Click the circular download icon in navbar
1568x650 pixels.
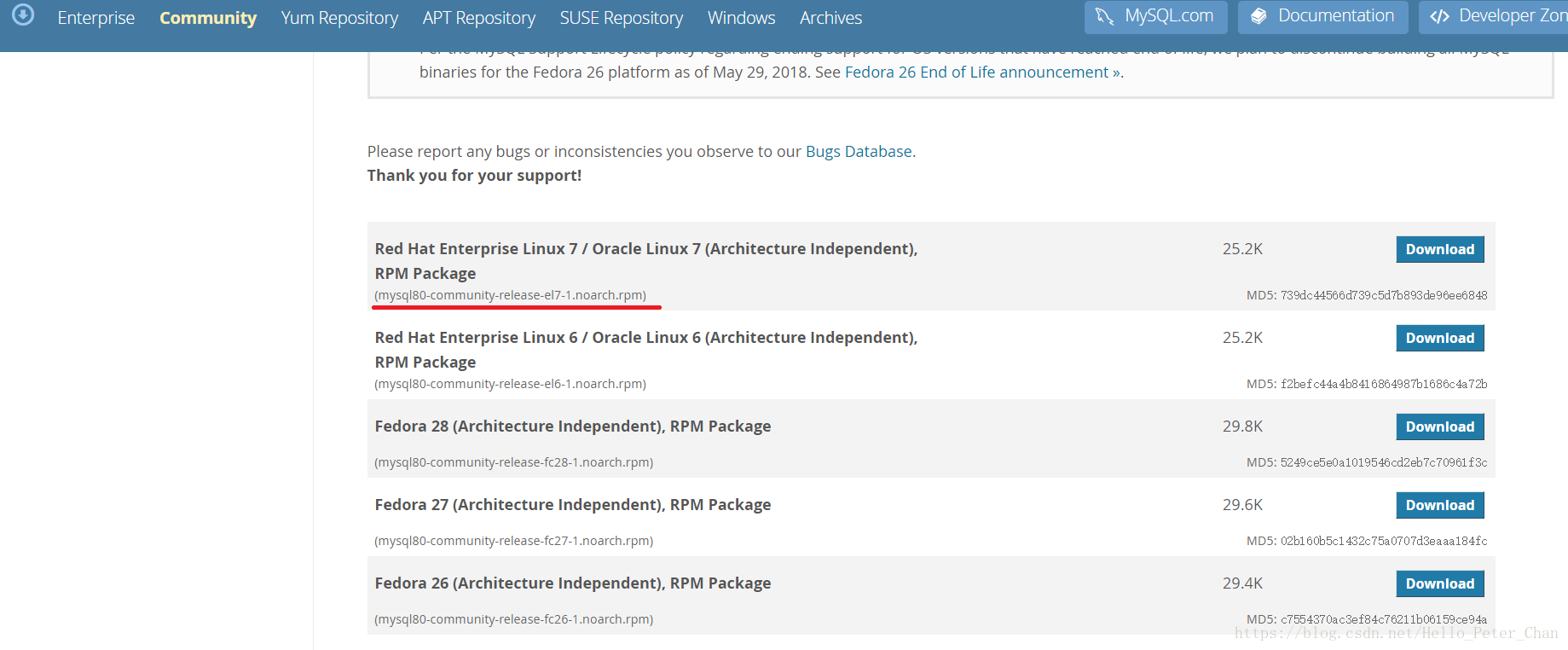tap(23, 15)
